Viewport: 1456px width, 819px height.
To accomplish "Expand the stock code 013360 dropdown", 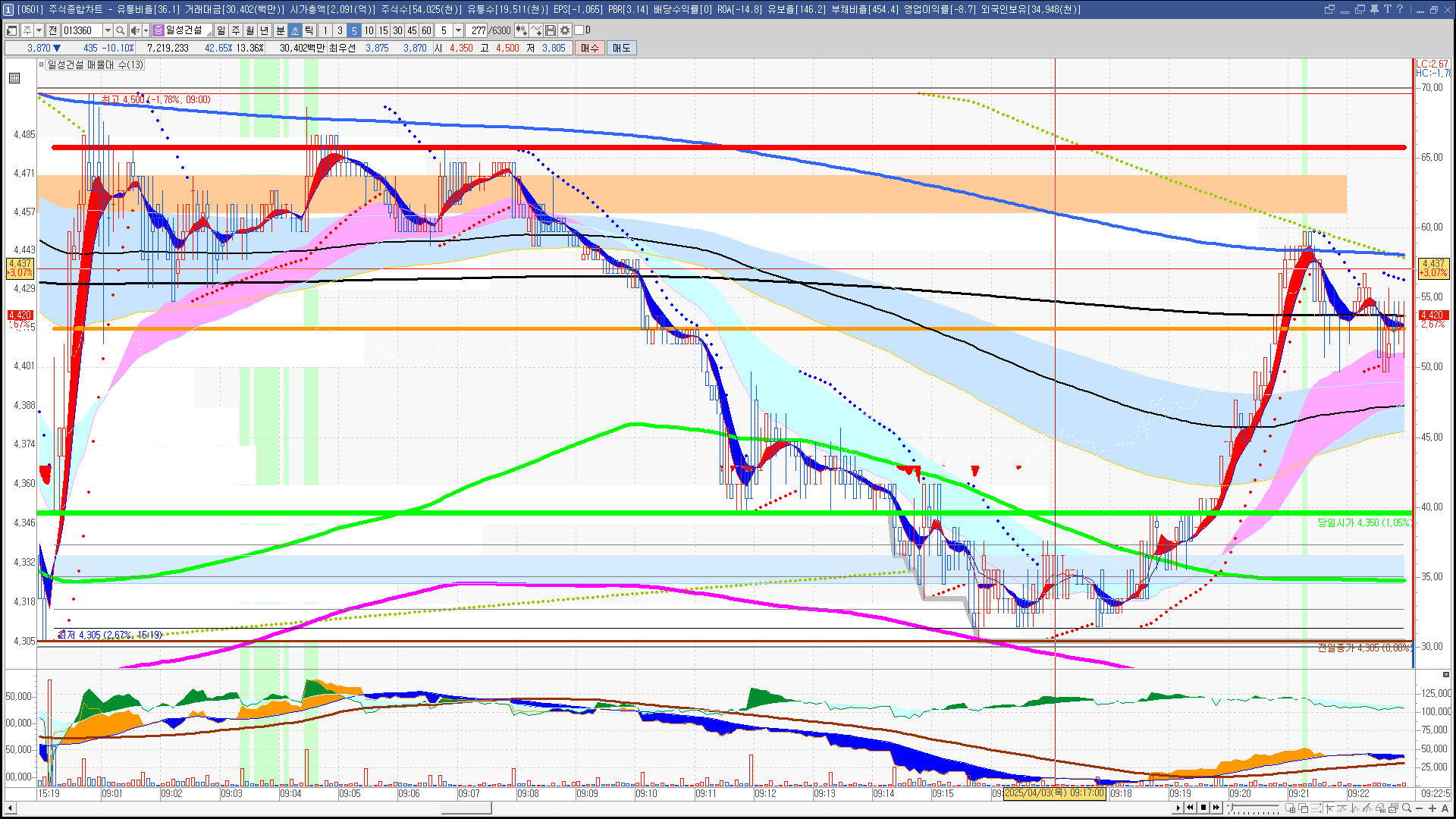I will [108, 30].
